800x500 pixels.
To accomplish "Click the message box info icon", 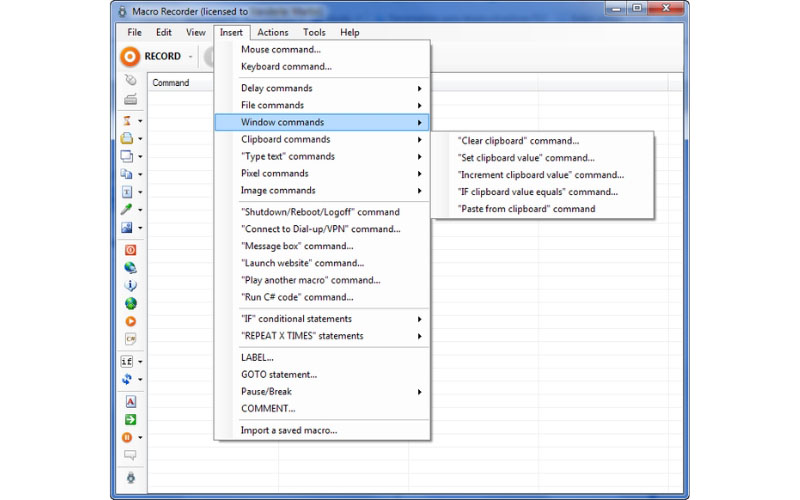I will [131, 286].
